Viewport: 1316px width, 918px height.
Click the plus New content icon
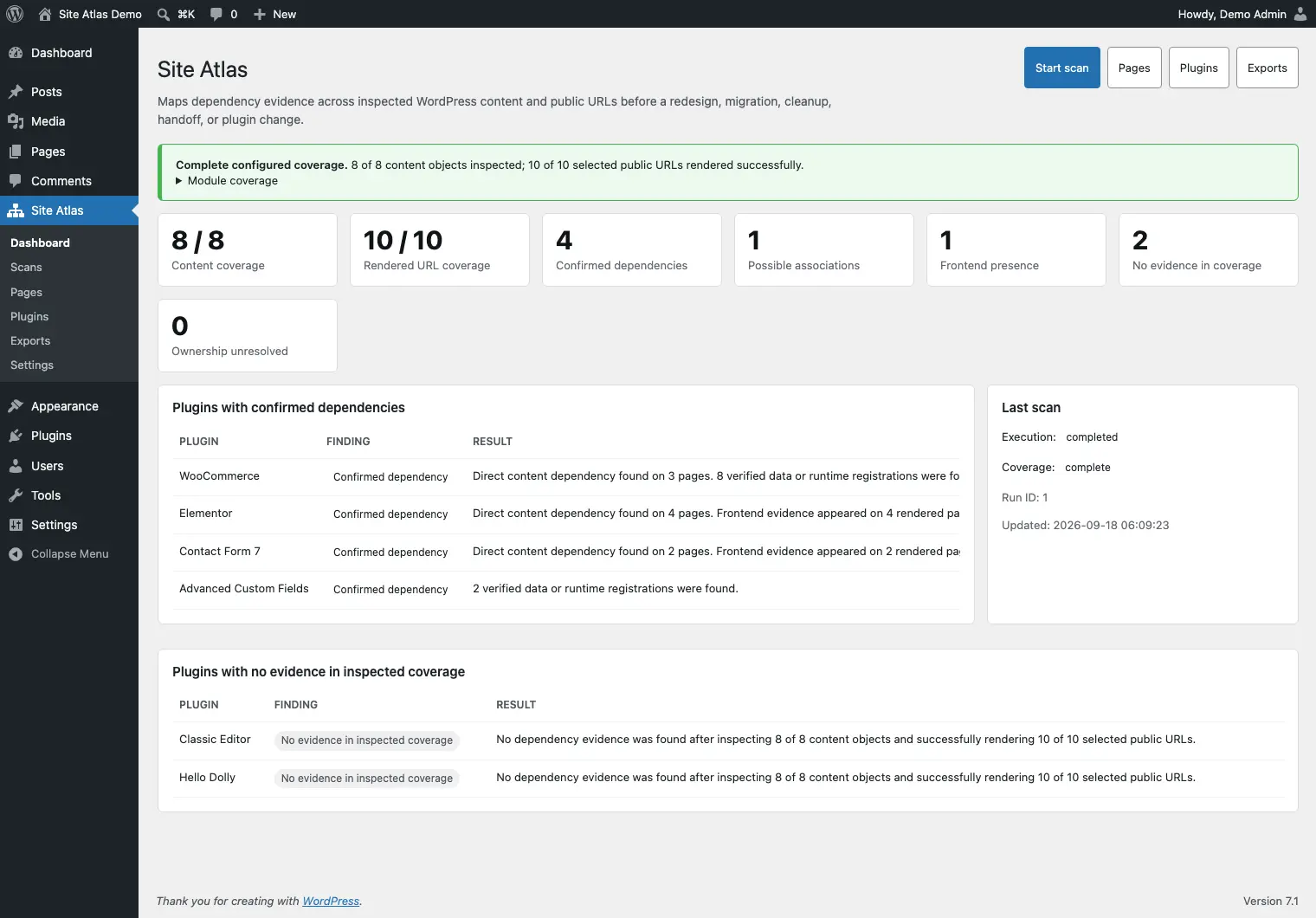click(260, 14)
